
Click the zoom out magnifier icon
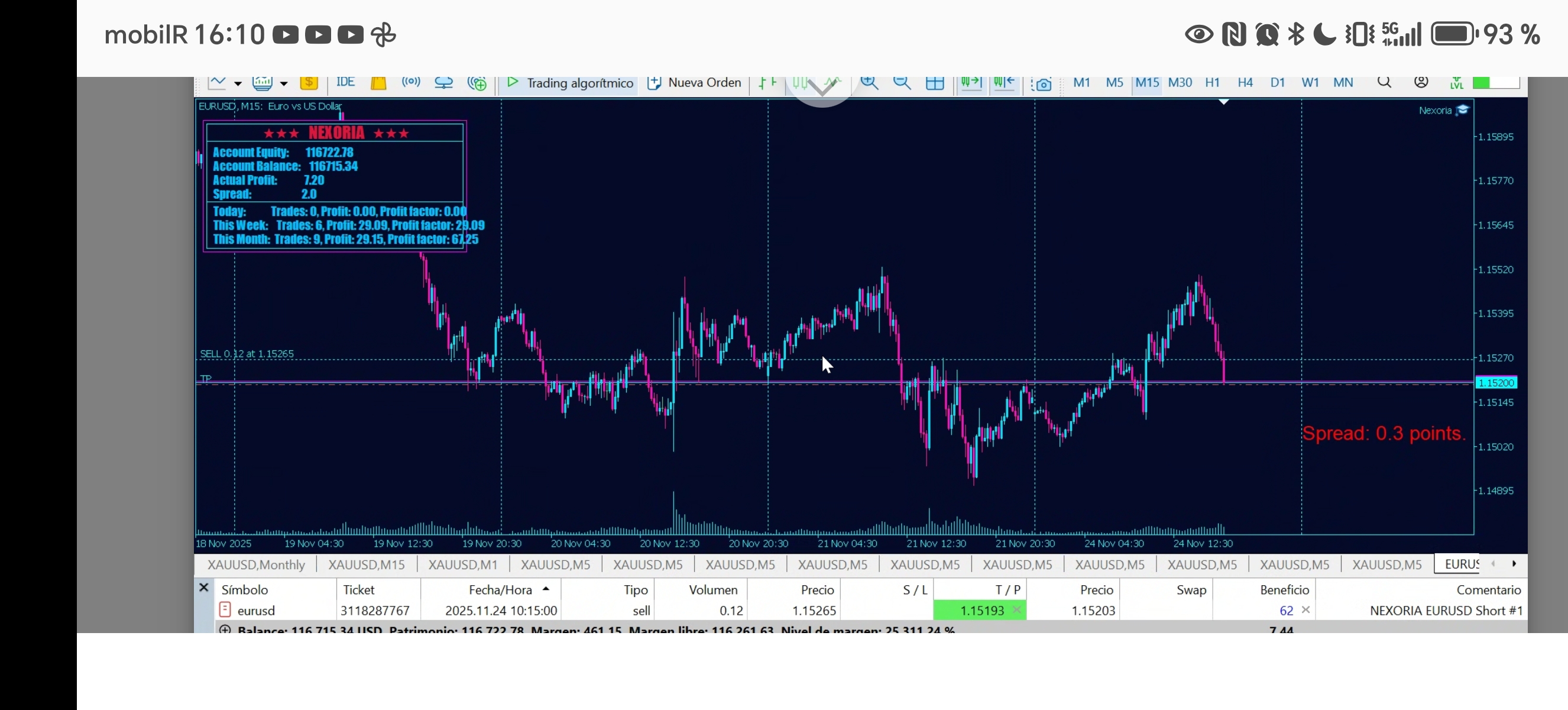[902, 83]
